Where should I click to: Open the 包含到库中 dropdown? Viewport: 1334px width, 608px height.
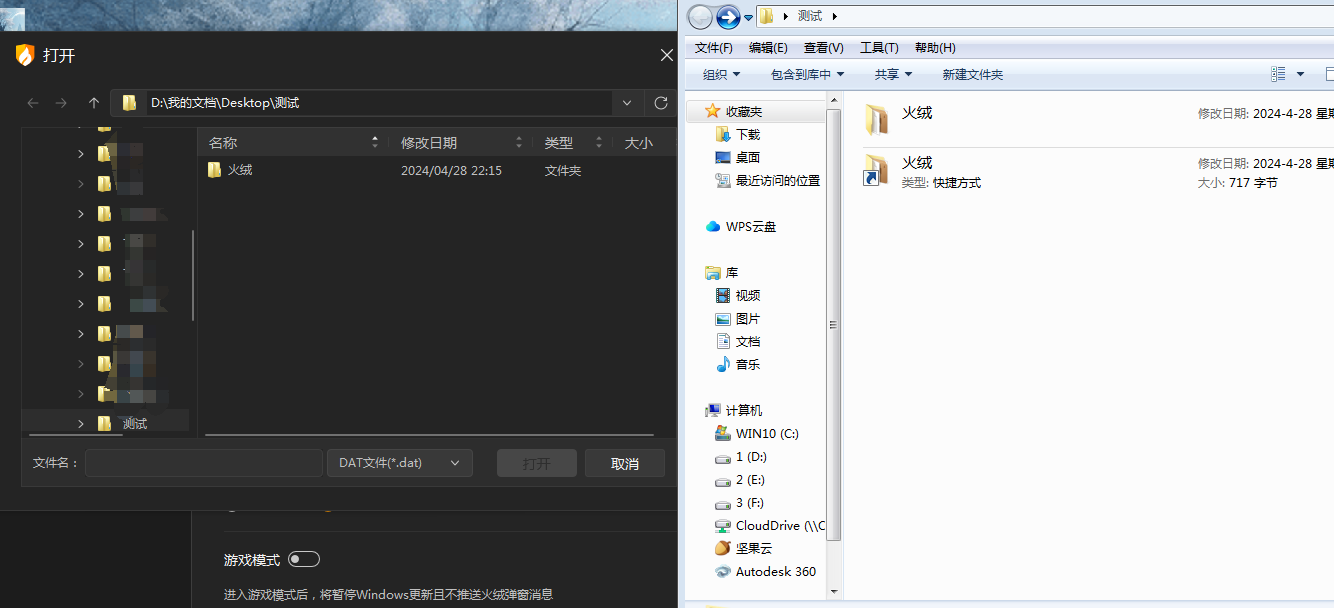807,75
